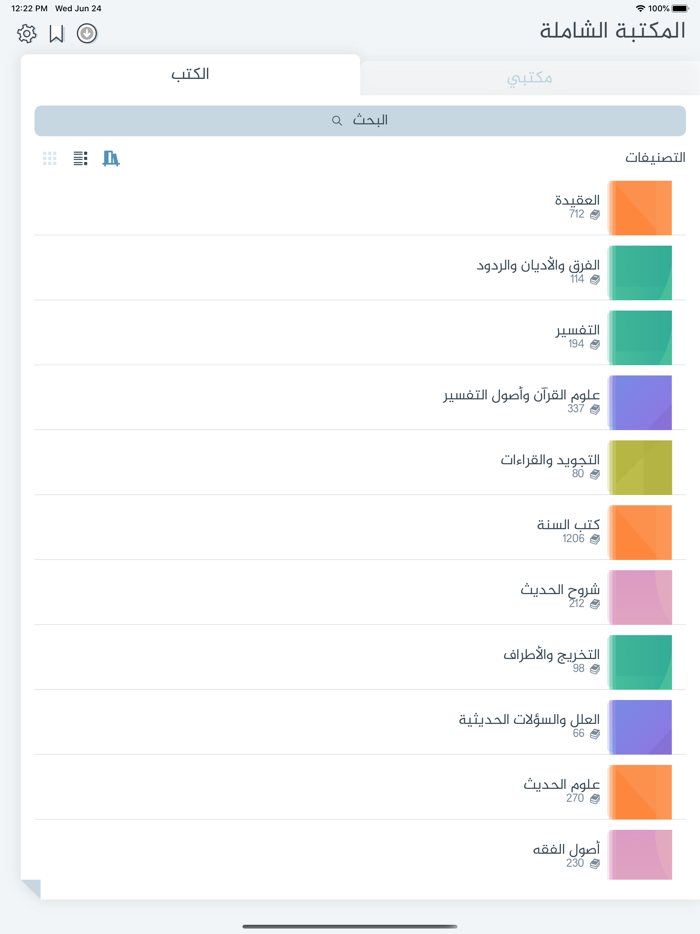
Task: Select the bookshelf view icon
Action: click(111, 158)
